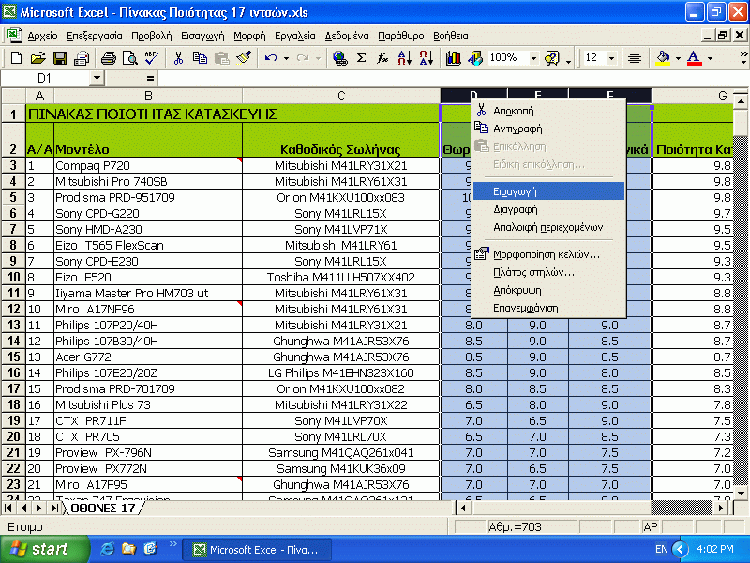Screen dimensions: 750x563
Task: Click the Redo arrow icon
Action: (302, 58)
